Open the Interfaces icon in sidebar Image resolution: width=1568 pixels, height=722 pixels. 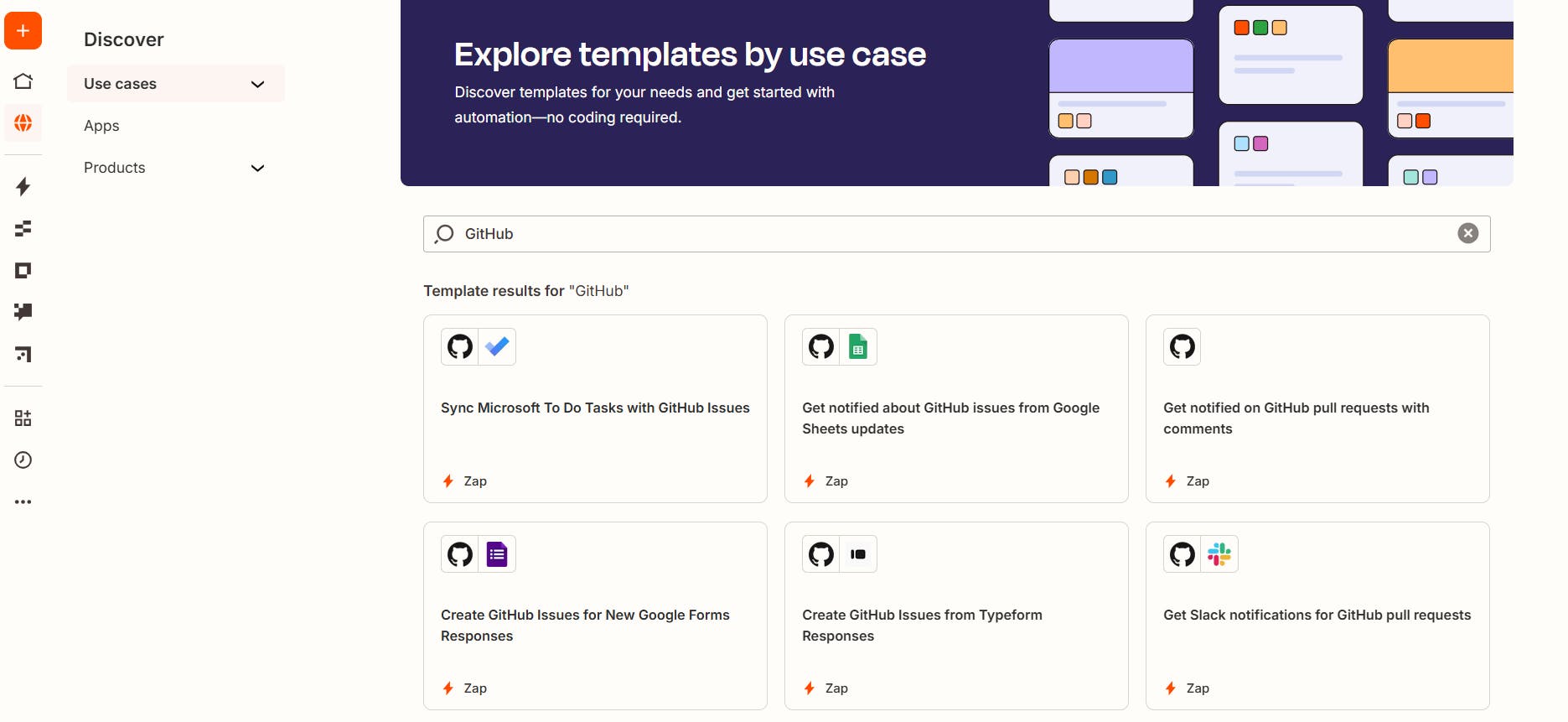[23, 270]
